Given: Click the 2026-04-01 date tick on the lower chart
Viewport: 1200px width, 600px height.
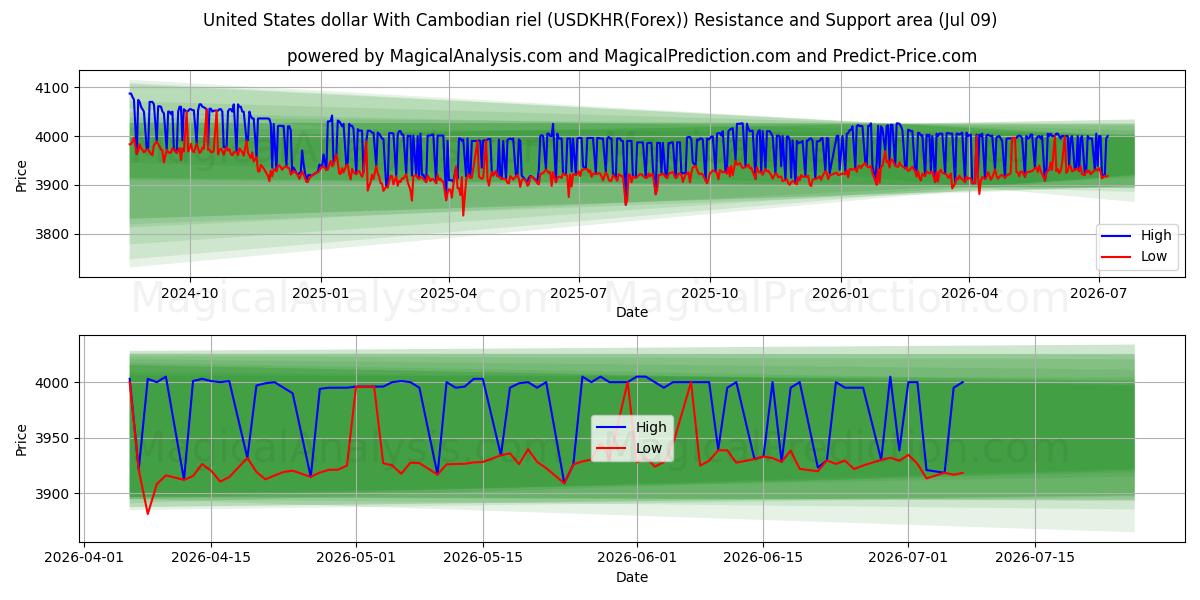Looking at the screenshot, I should [x=84, y=558].
